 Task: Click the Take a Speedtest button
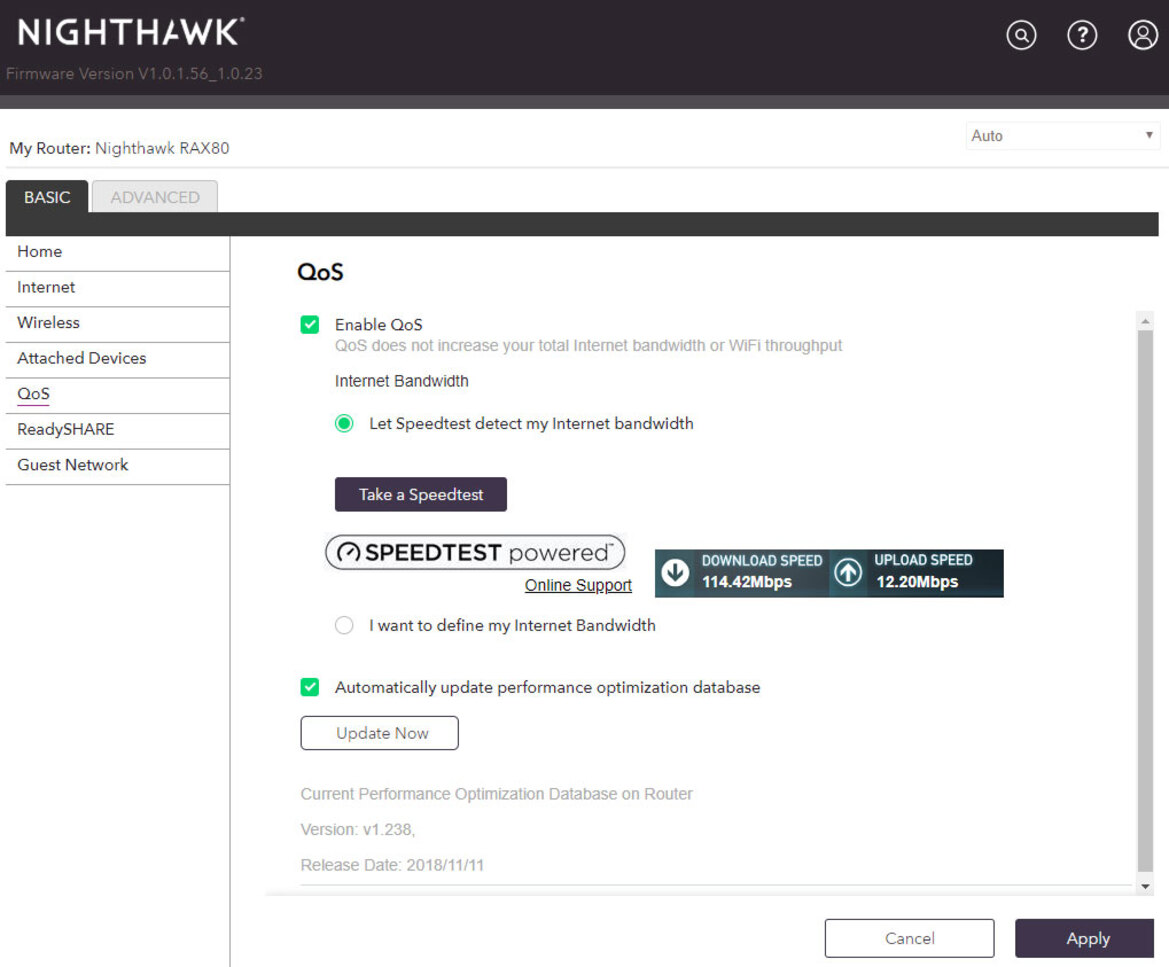pyautogui.click(x=420, y=494)
